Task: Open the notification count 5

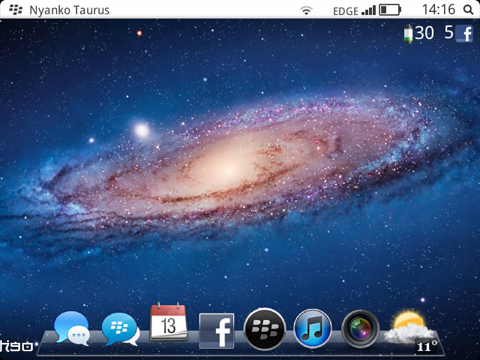Action: [x=449, y=33]
